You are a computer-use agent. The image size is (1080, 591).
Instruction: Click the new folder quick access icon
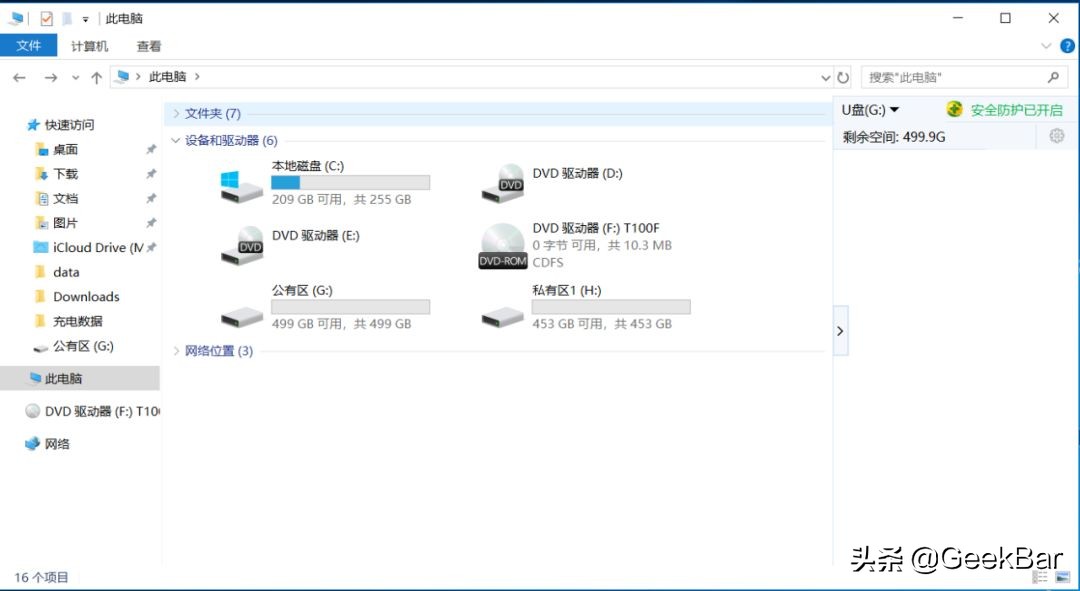pos(67,19)
